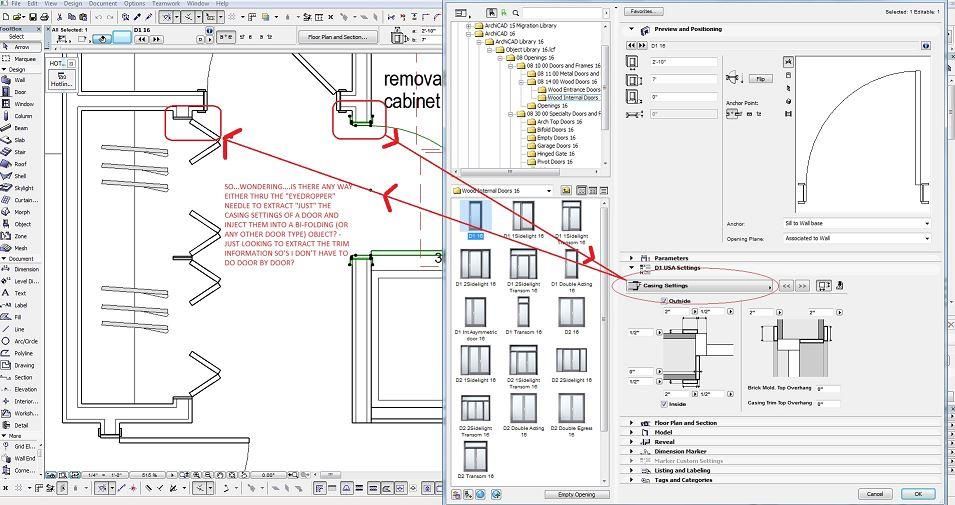
Task: Switch library view to list mode
Action: pos(602,191)
